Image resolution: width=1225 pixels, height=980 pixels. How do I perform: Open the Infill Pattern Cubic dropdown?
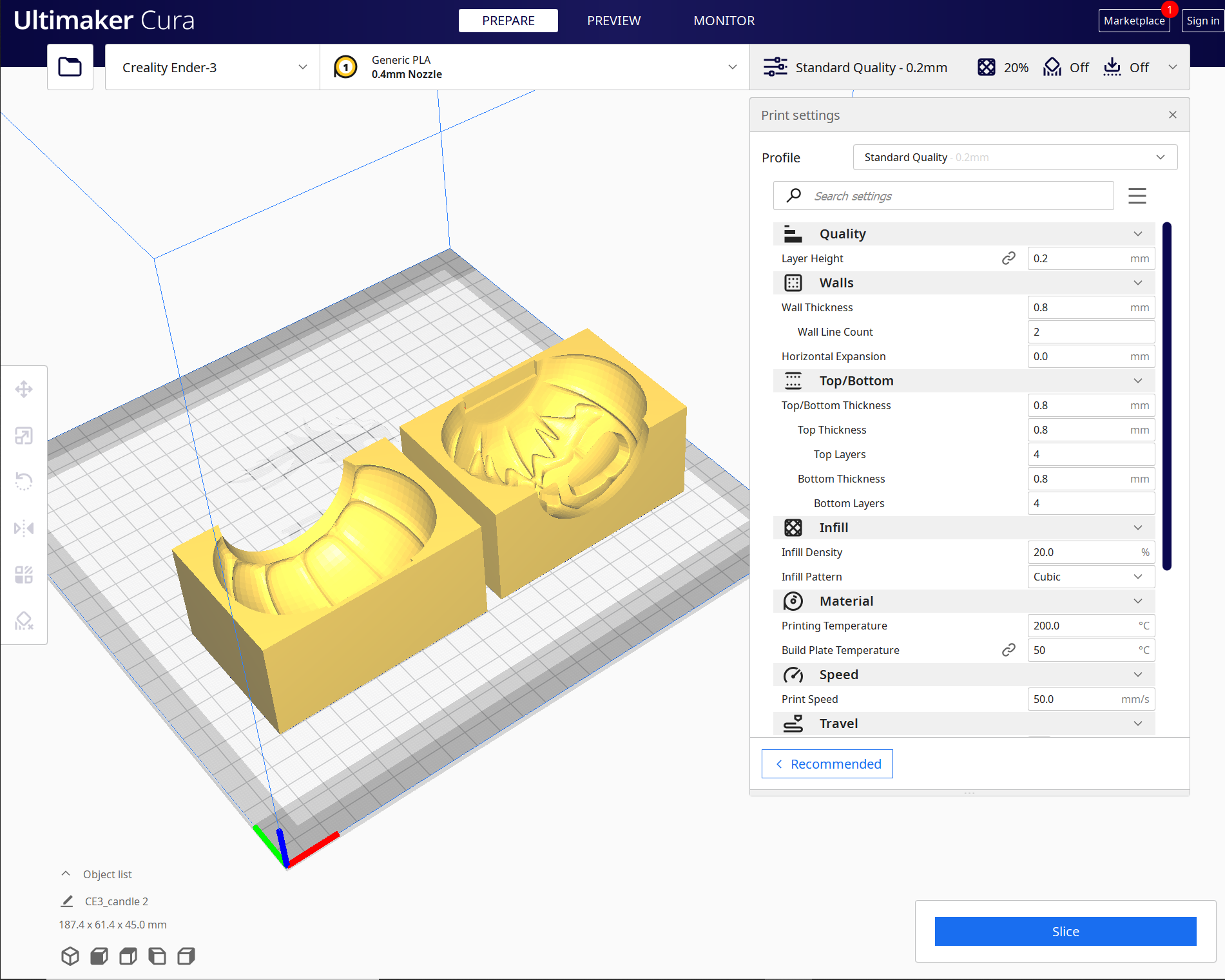pos(1091,577)
